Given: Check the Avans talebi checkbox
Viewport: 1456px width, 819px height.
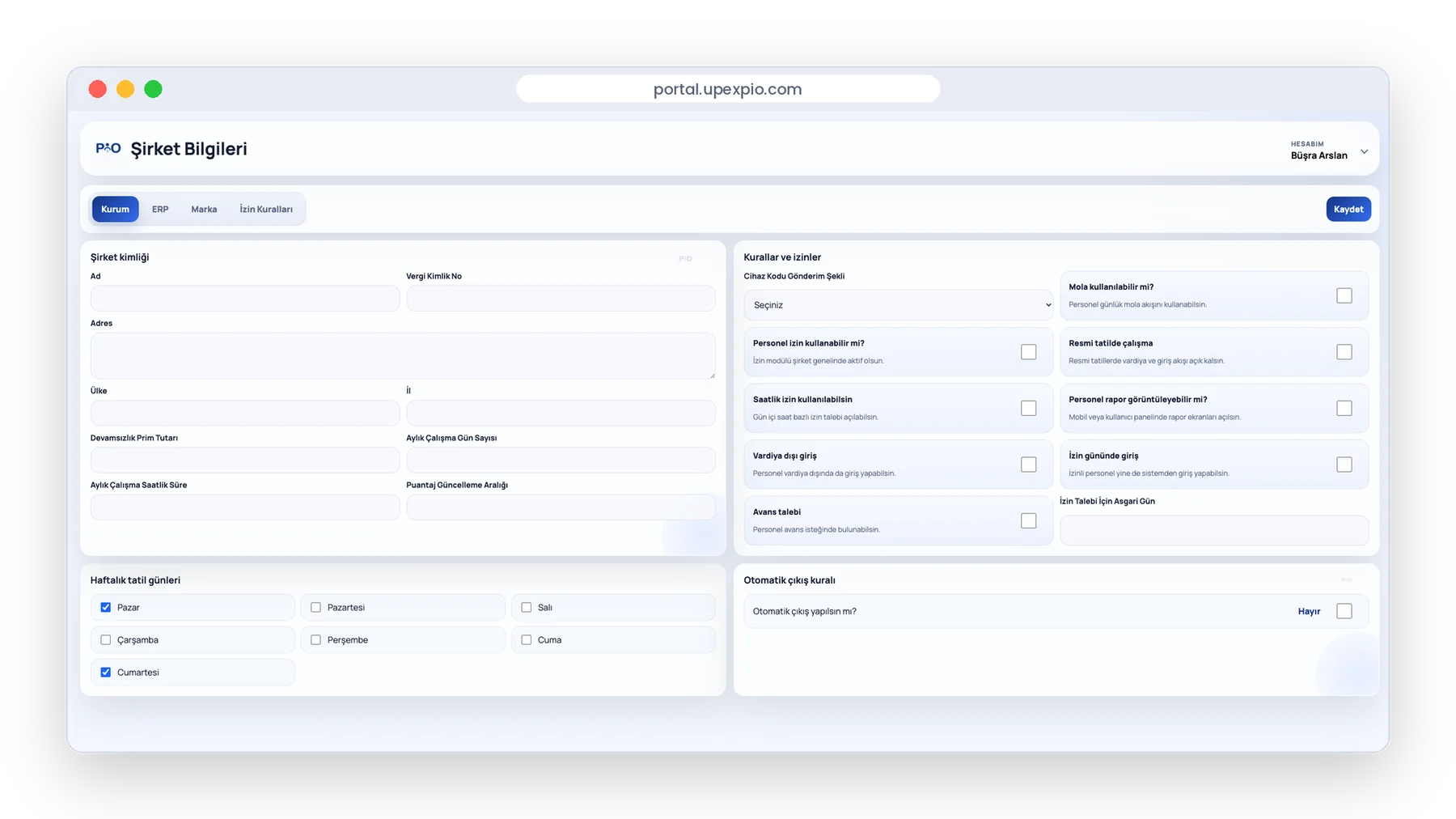Looking at the screenshot, I should tap(1028, 520).
